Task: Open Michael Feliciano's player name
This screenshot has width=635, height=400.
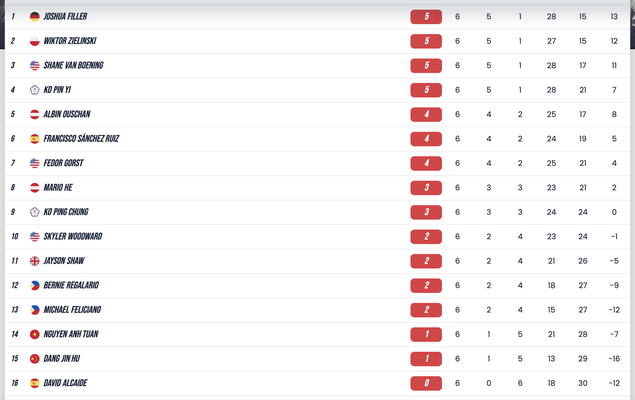Action: point(72,310)
